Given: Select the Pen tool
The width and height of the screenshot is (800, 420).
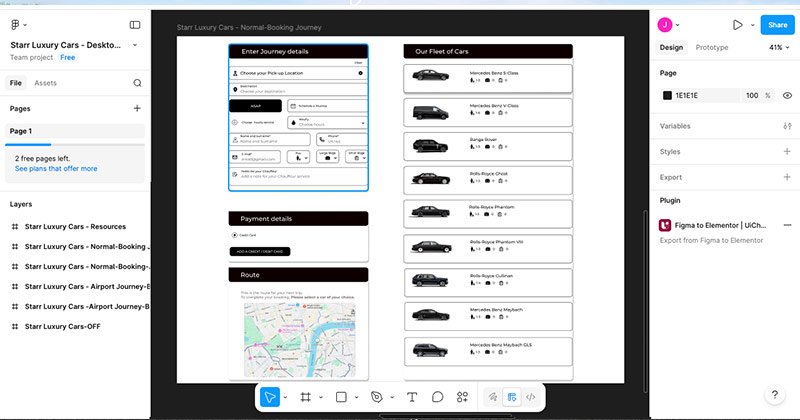Looking at the screenshot, I should click(376, 397).
